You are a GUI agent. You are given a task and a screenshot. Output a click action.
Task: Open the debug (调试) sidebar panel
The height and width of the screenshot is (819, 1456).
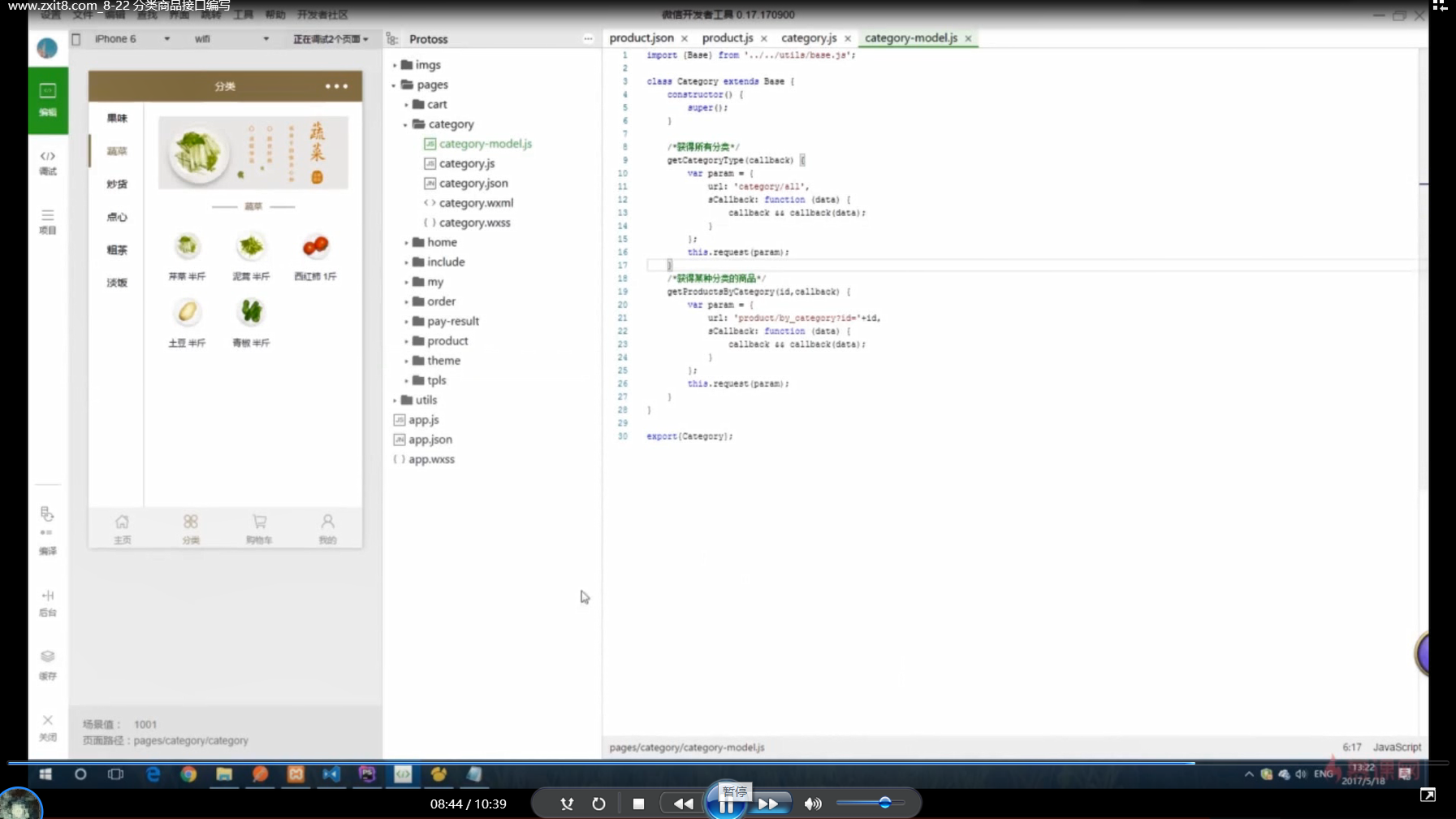tap(48, 162)
